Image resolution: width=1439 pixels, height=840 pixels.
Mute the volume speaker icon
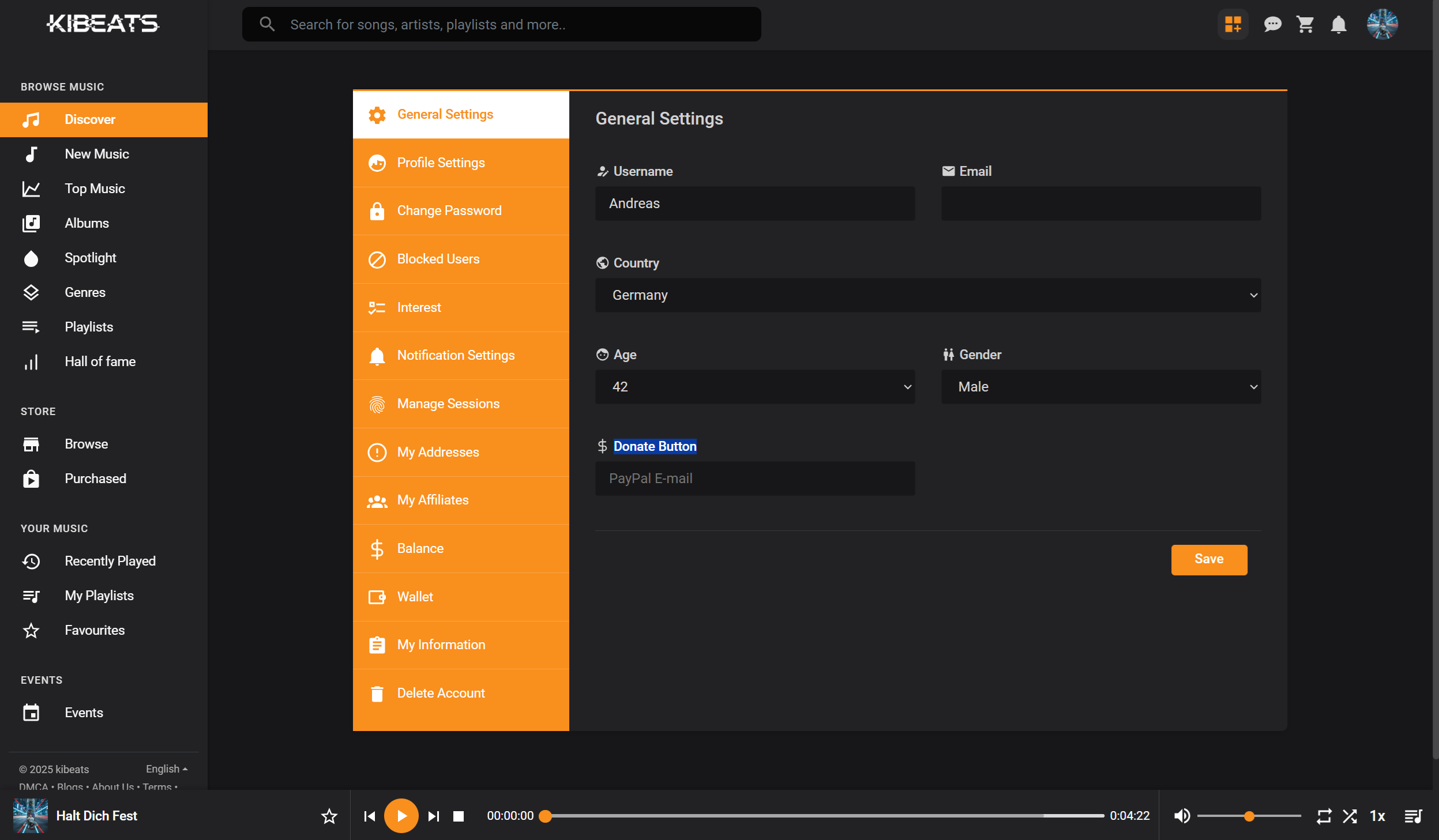1182,816
